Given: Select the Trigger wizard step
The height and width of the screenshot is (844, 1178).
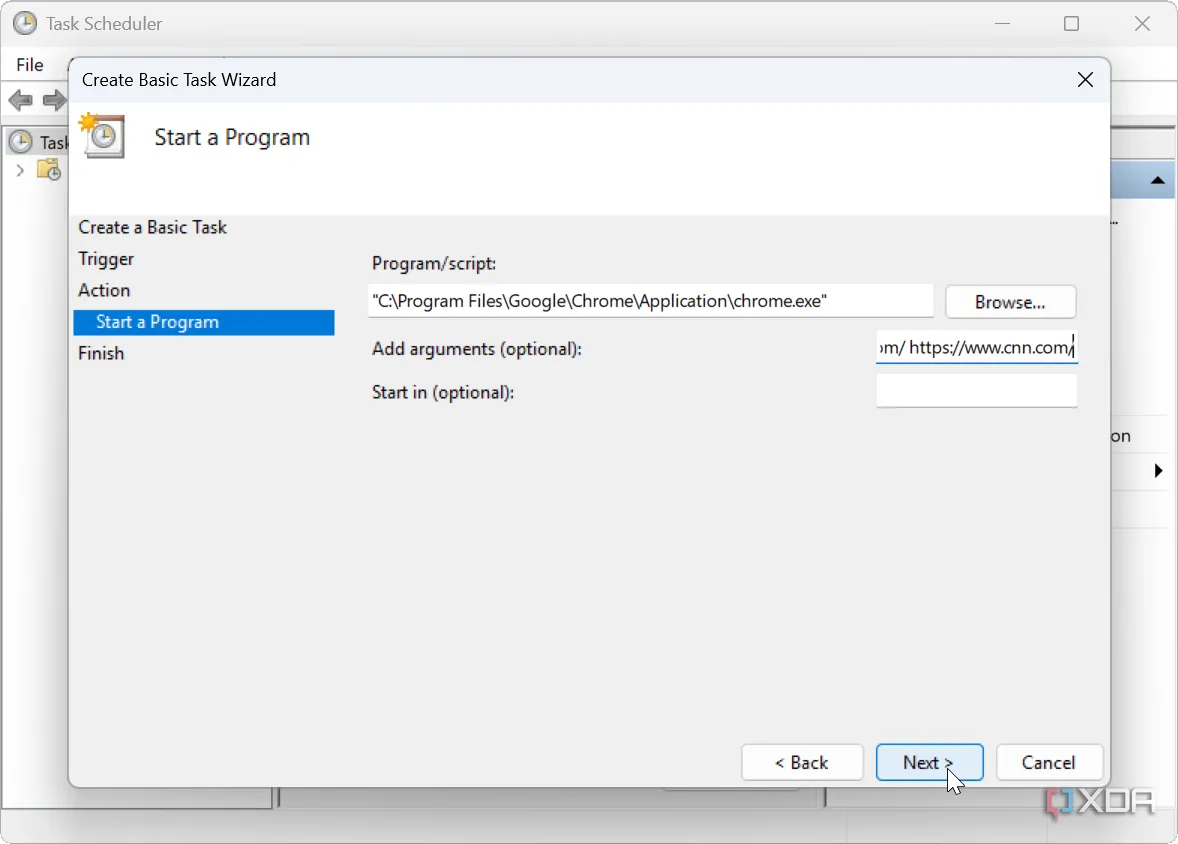Looking at the screenshot, I should click(x=106, y=259).
